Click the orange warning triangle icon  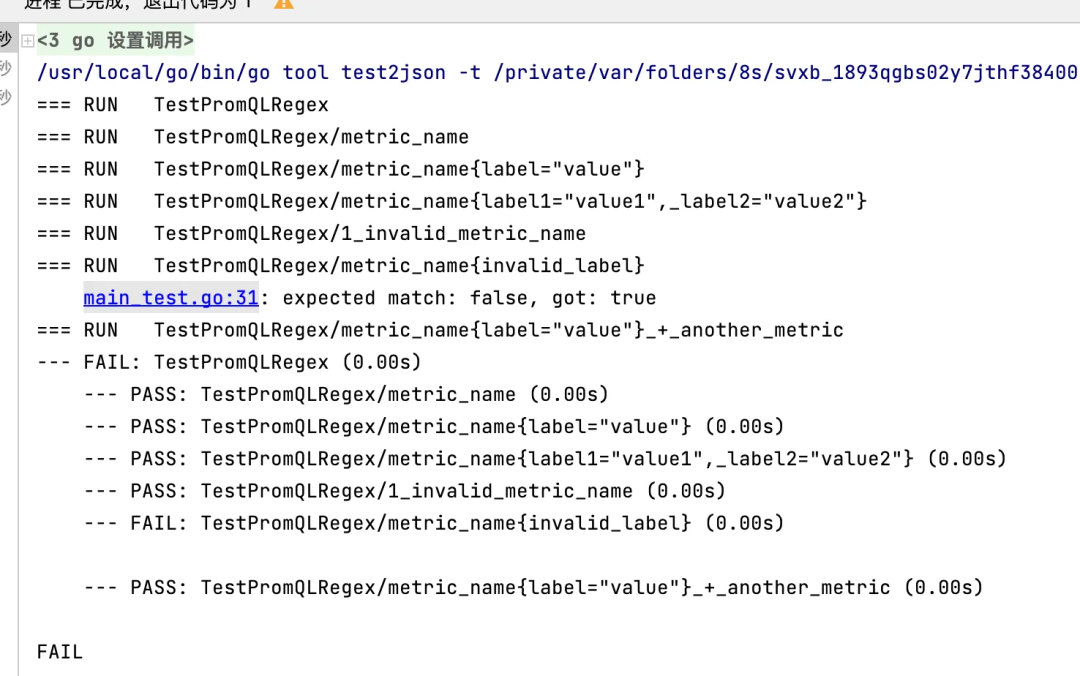[283, 3]
